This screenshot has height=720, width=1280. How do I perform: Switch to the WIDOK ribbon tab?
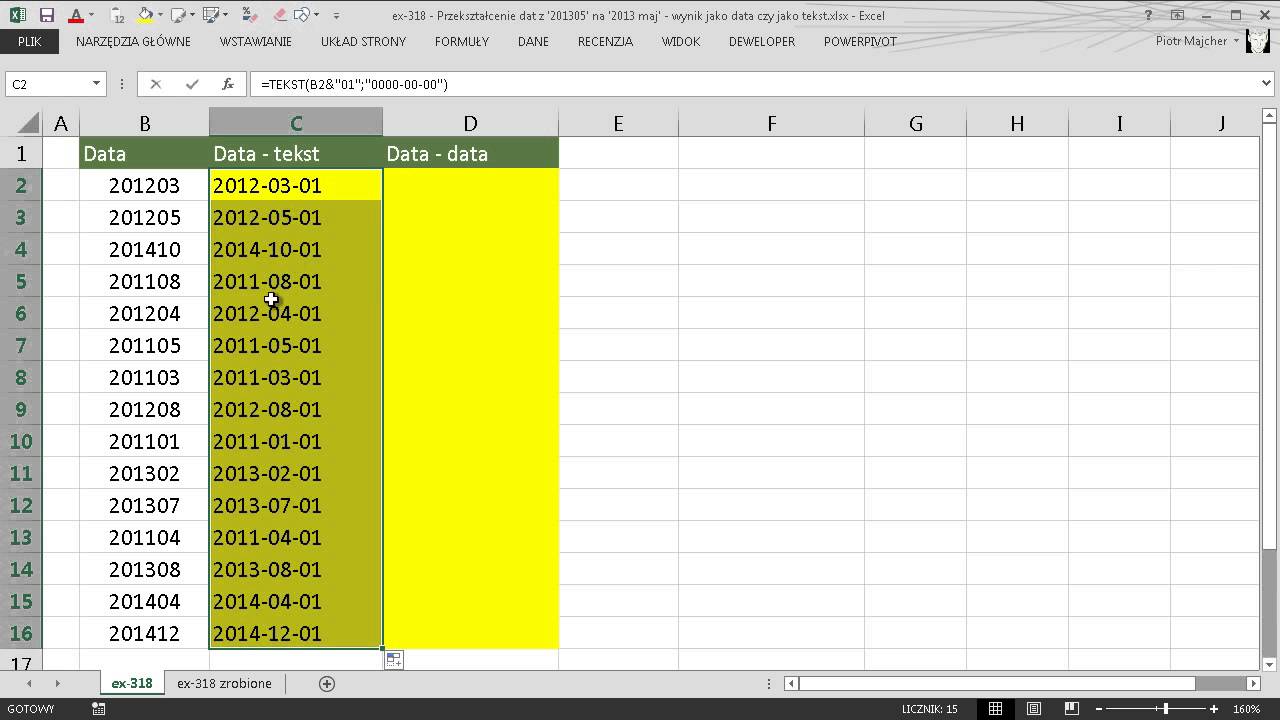681,42
